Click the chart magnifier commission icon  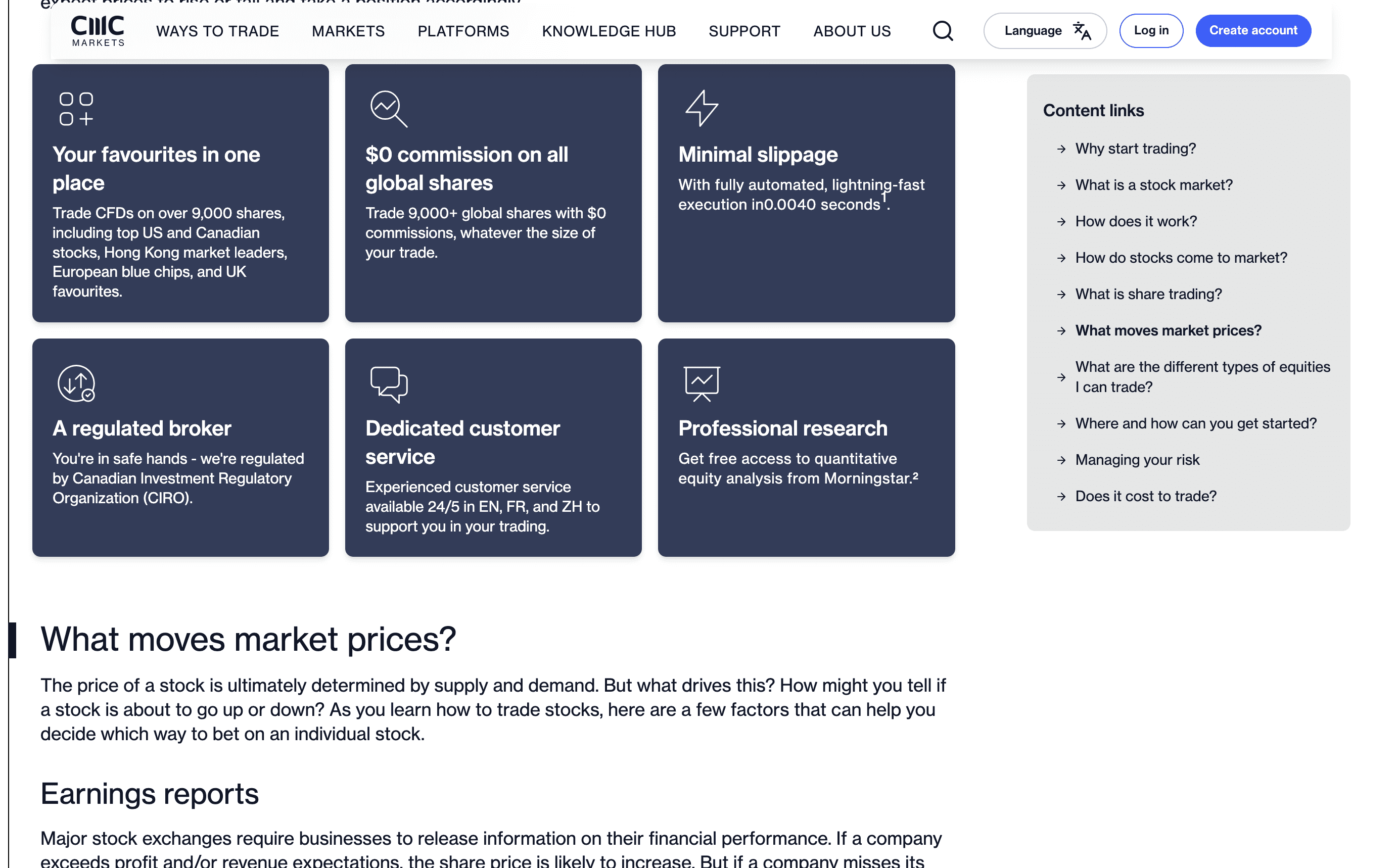point(389,109)
